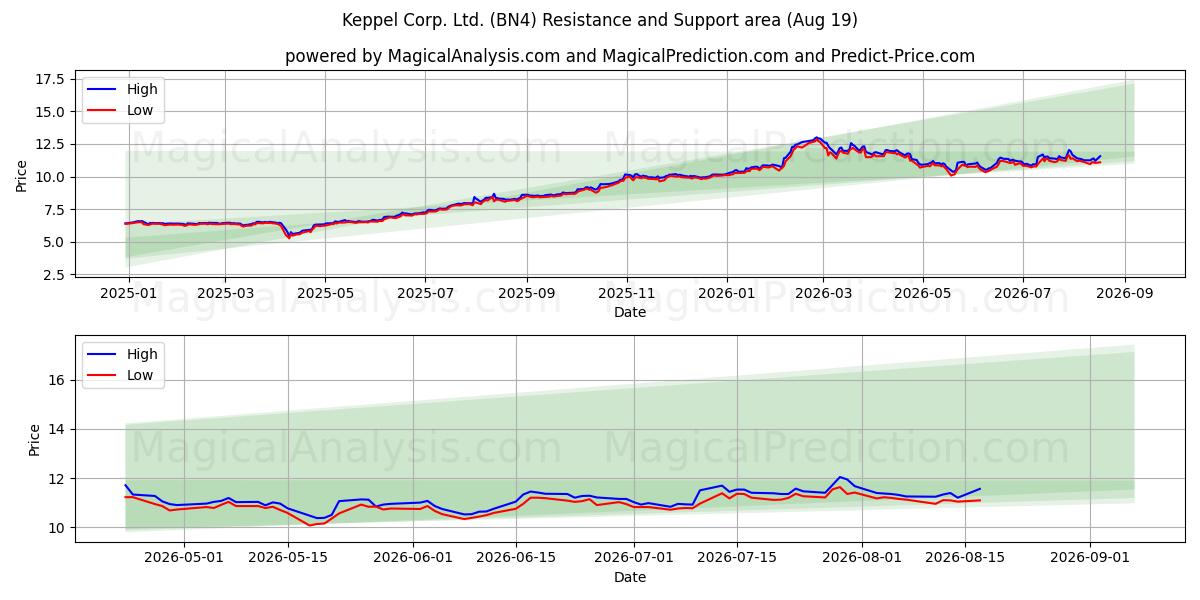1200x600 pixels.
Task: Click the top chart x-axis label '2025-11'
Action: point(627,295)
